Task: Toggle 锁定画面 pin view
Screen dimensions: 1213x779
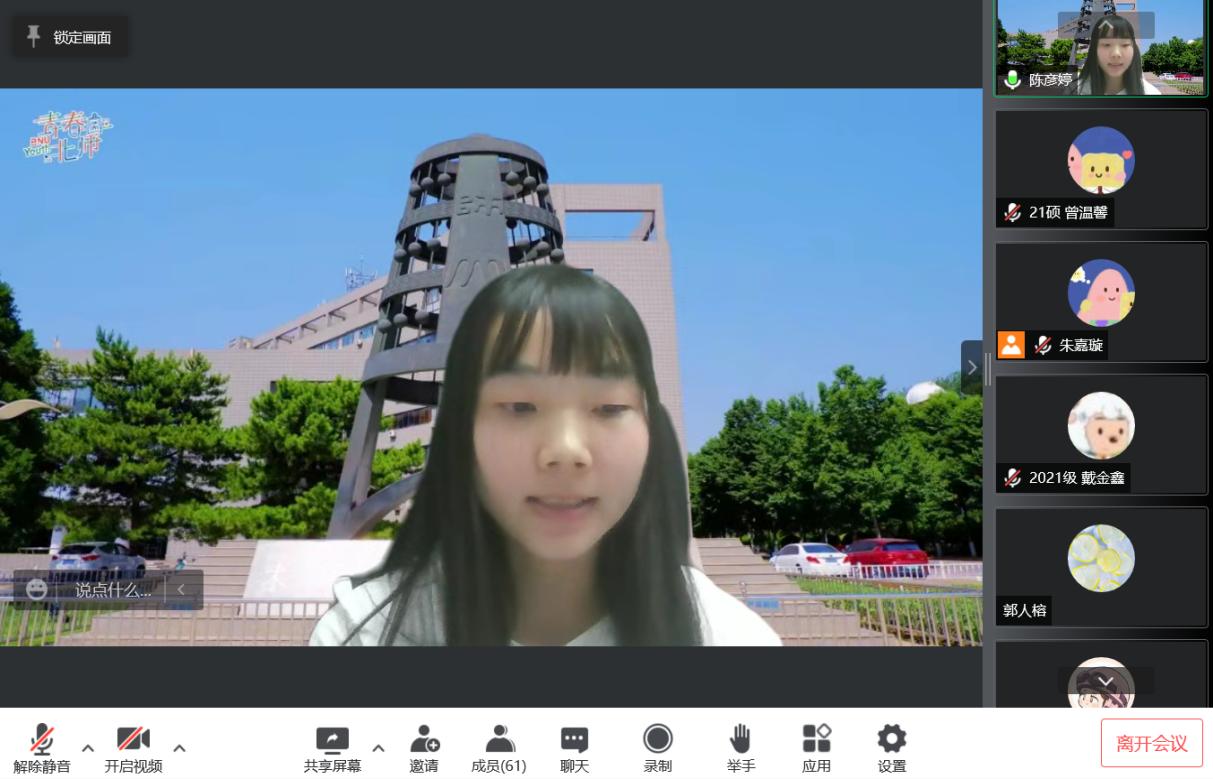Action: [69, 37]
